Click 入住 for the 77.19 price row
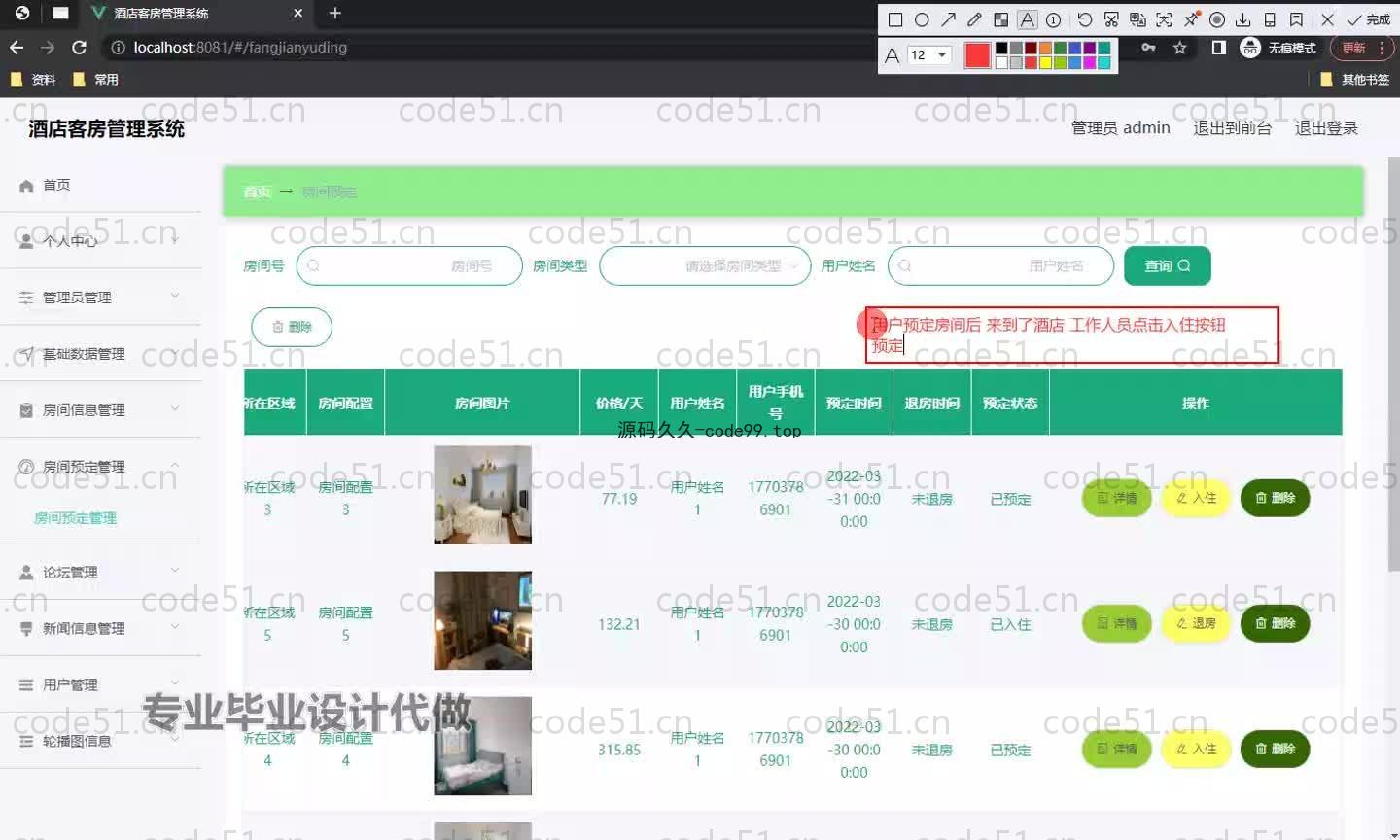Viewport: 1400px width, 840px height. click(1196, 498)
